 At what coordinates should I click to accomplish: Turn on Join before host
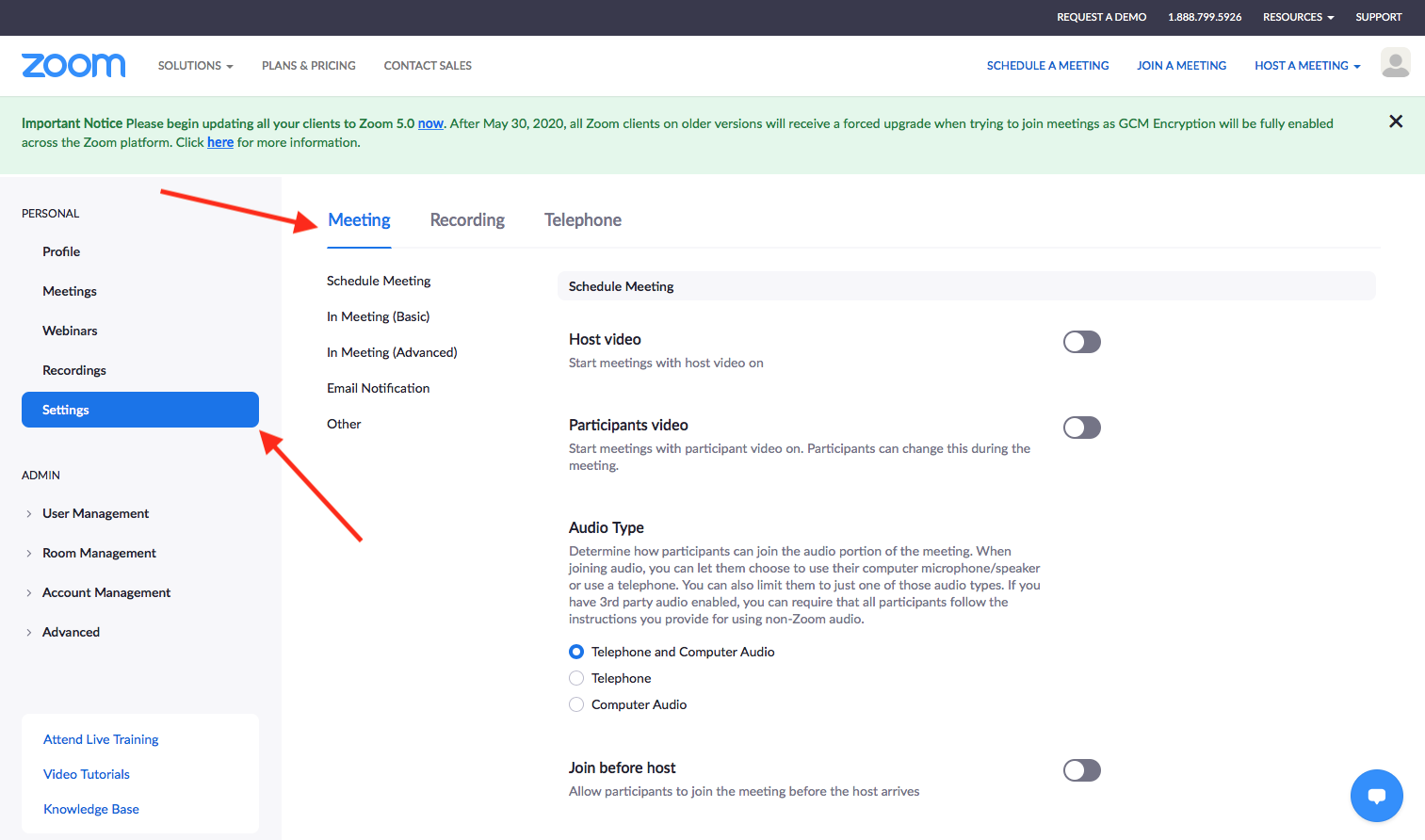coord(1081,770)
